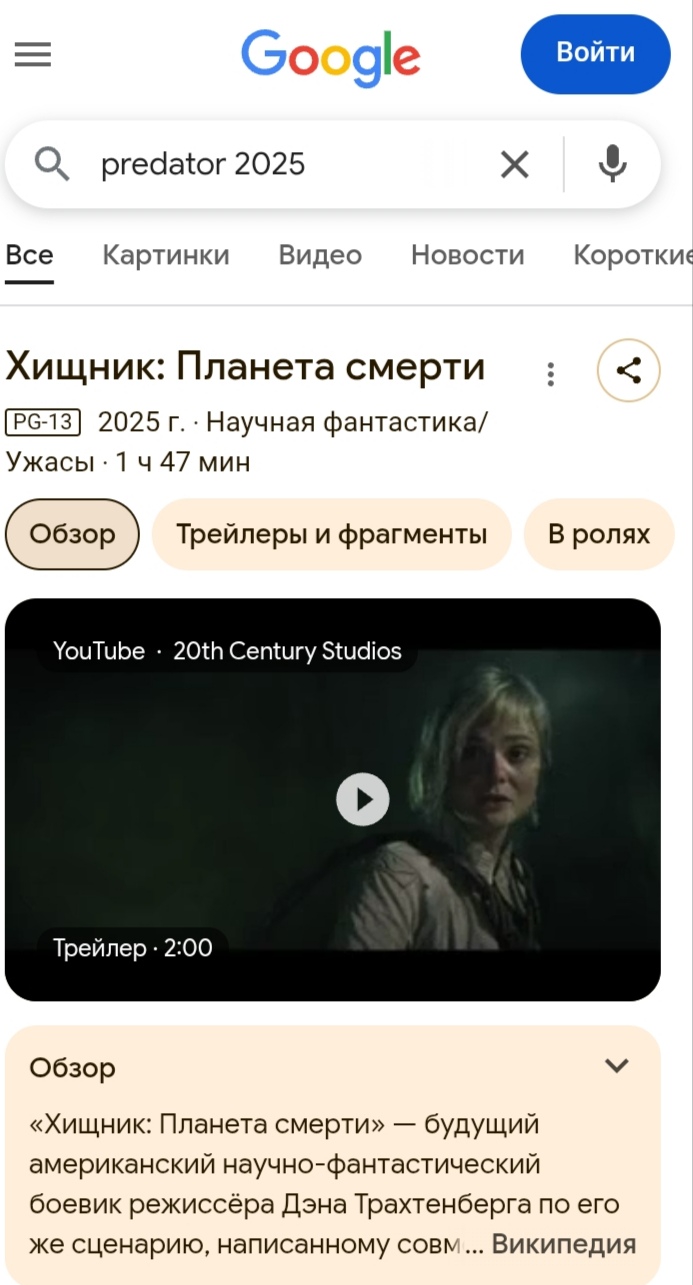693x1285 pixels.
Task: Open the Википедия source link
Action: click(564, 1245)
